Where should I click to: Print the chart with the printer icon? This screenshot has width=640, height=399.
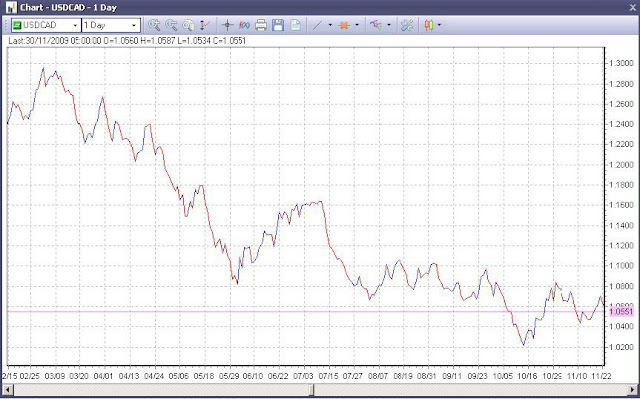point(261,25)
